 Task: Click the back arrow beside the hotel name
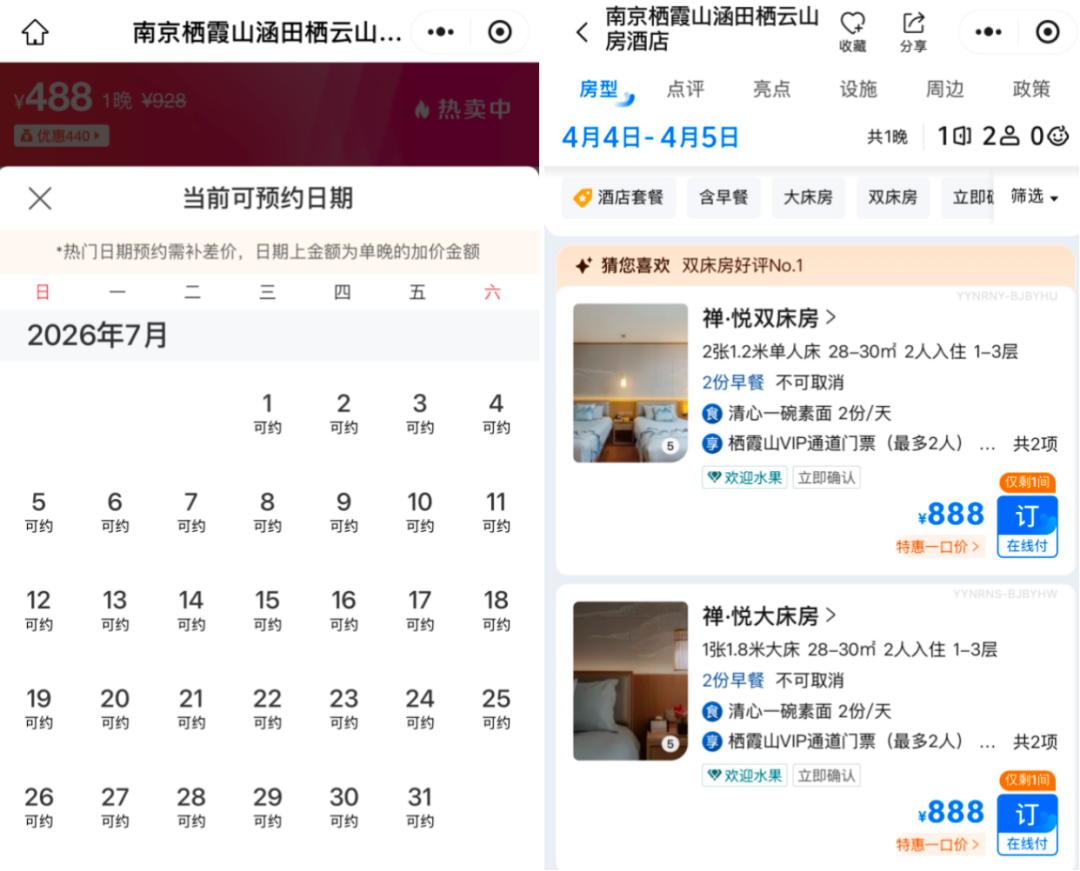tap(581, 31)
